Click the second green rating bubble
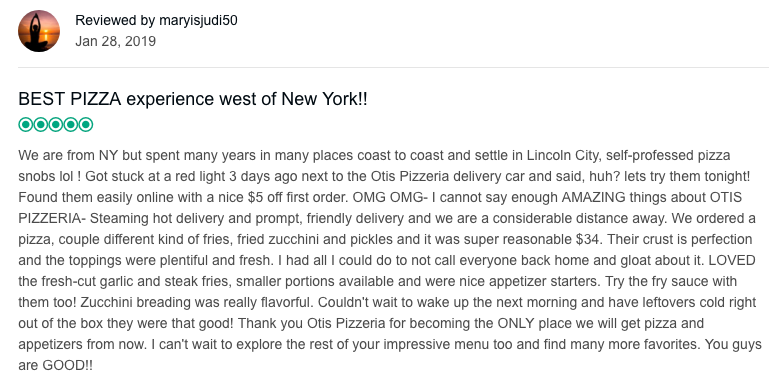The image size is (781, 388). point(40,124)
